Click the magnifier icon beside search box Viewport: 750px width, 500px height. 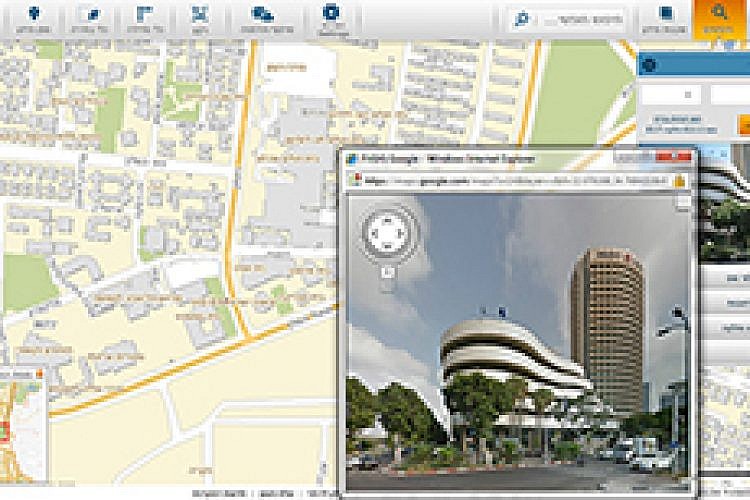pos(521,20)
